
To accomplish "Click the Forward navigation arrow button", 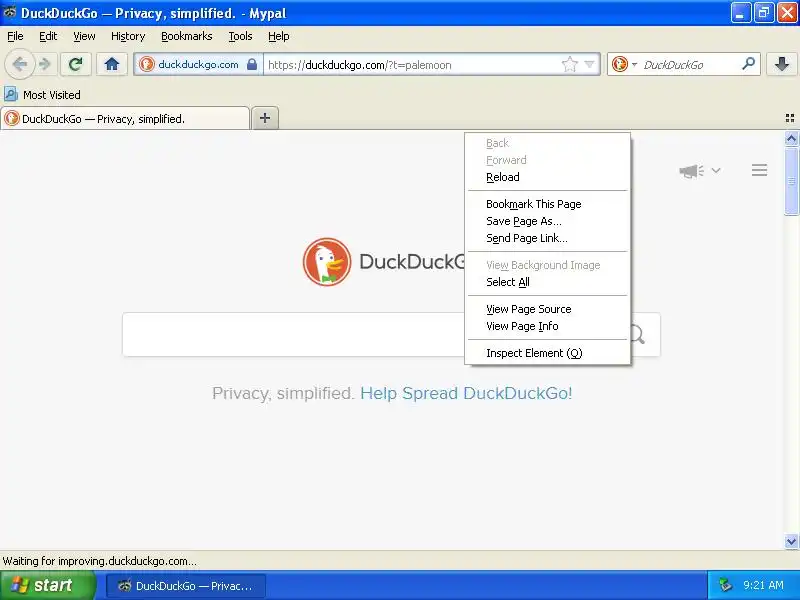I will (x=45, y=65).
